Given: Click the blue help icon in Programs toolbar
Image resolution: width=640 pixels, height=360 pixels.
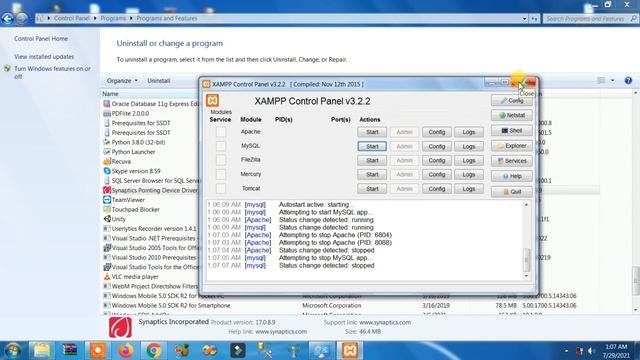Looking at the screenshot, I should click(x=628, y=81).
